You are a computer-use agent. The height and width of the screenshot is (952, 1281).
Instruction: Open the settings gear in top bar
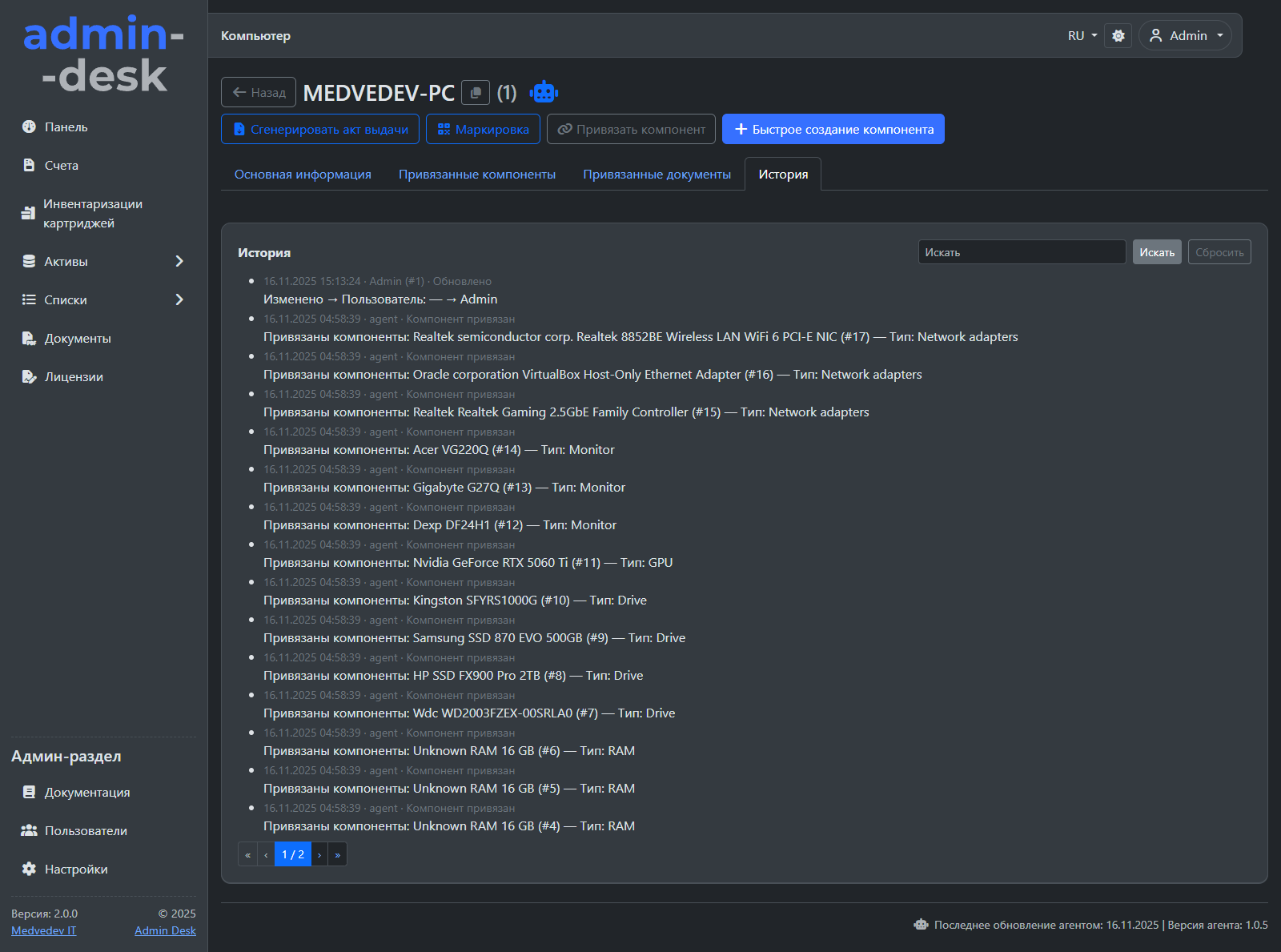(x=1118, y=36)
